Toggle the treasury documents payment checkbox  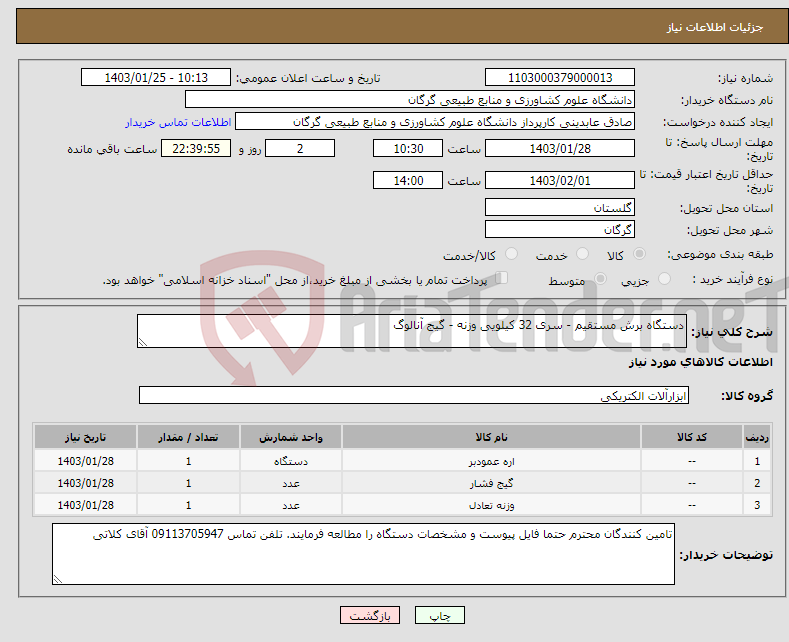tap(501, 278)
